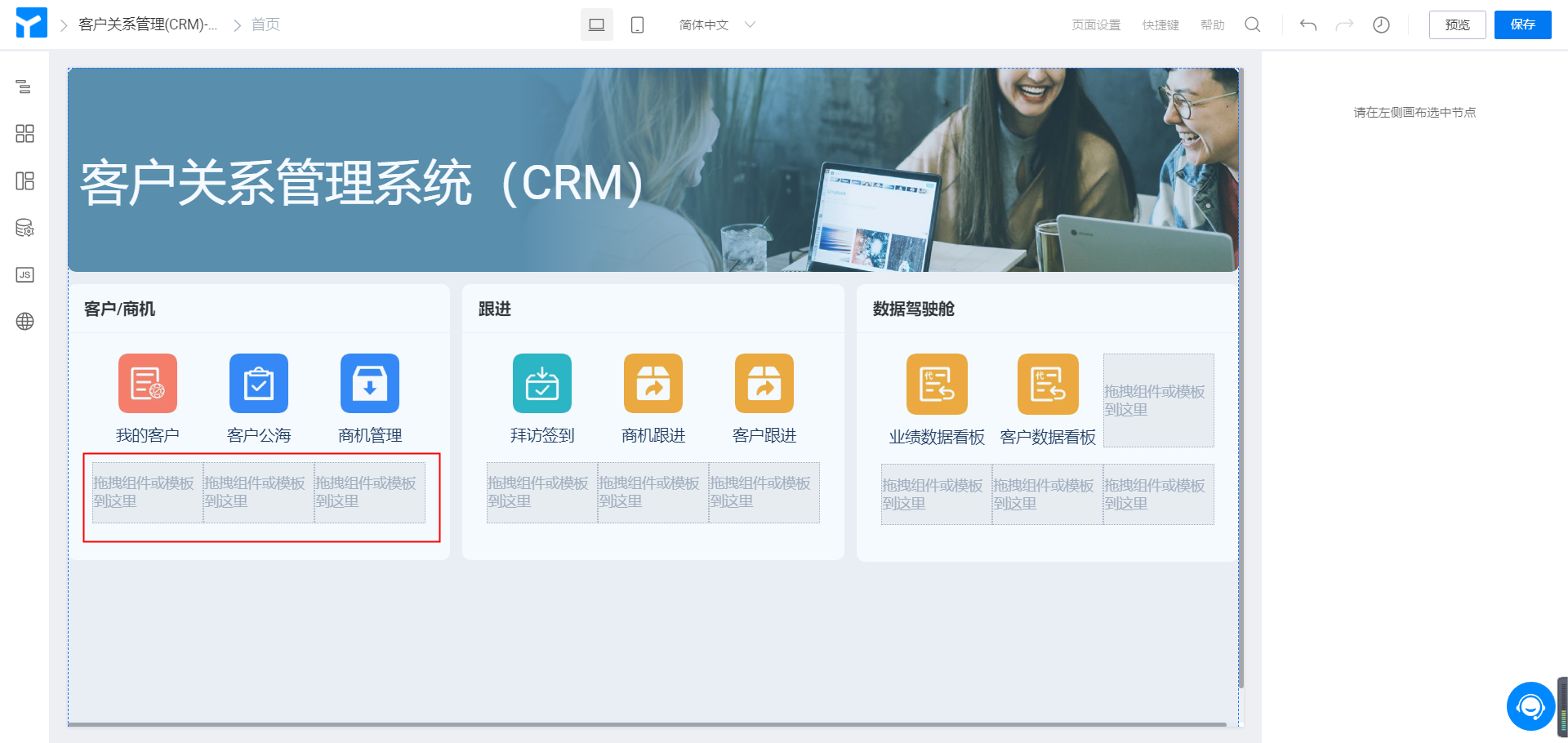Open the 帮助 help menu
This screenshot has height=743, width=1568.
click(x=1212, y=24)
